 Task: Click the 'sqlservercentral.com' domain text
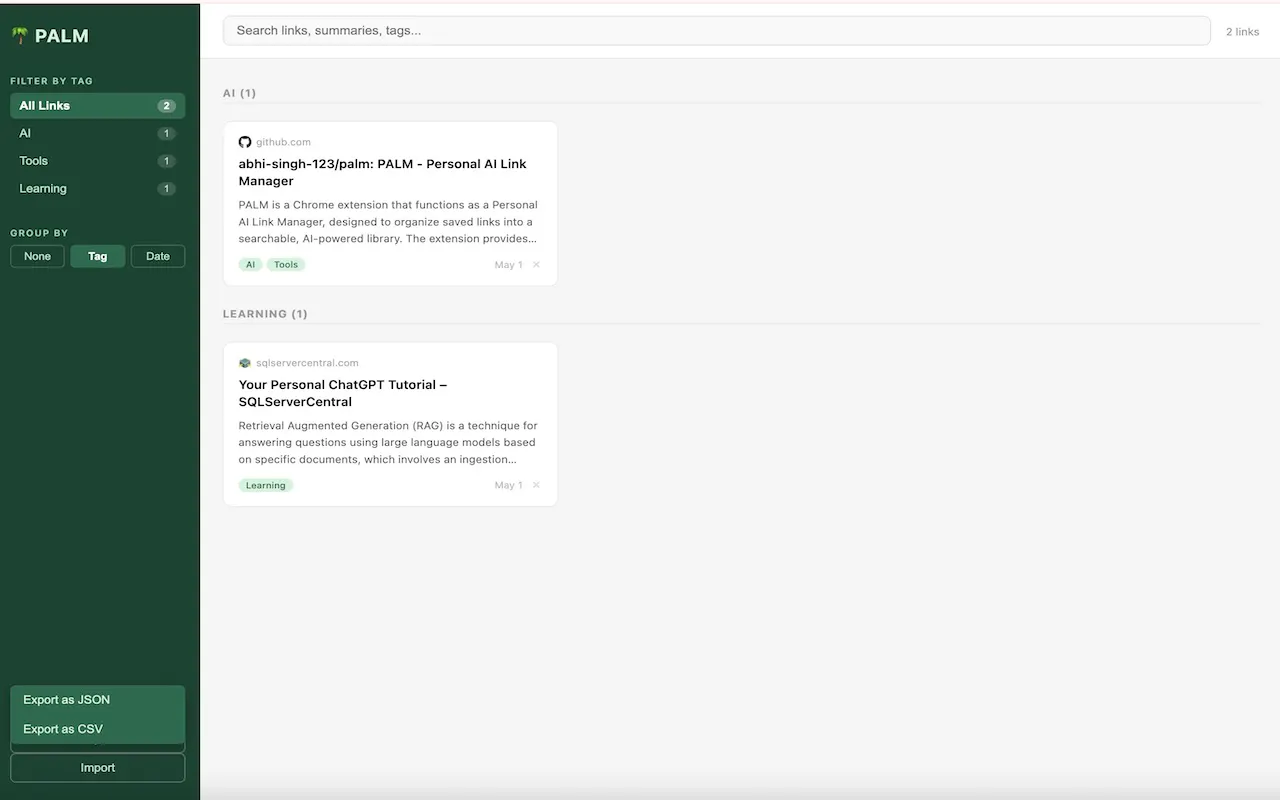307,363
